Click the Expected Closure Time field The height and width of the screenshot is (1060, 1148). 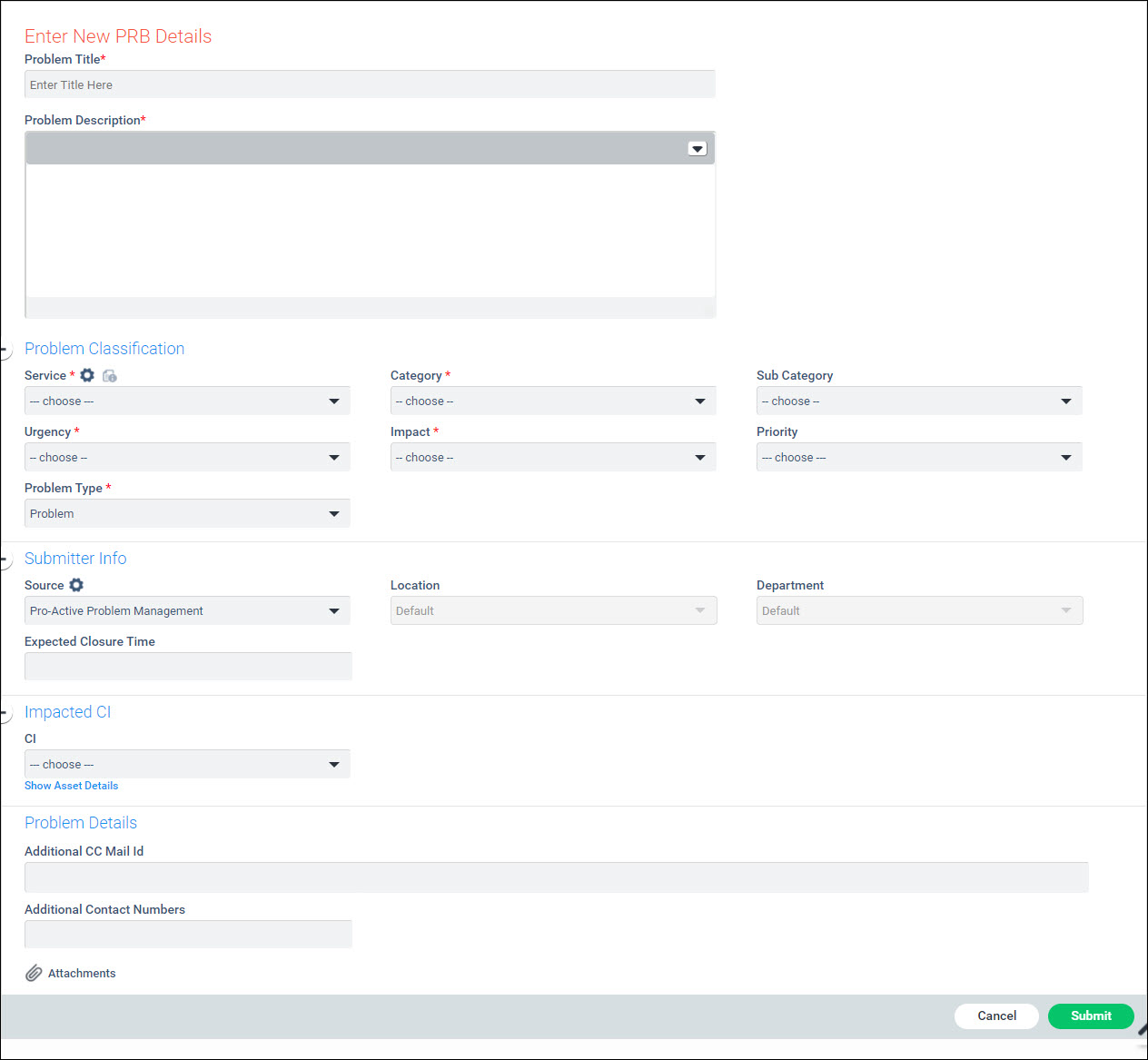tap(188, 666)
